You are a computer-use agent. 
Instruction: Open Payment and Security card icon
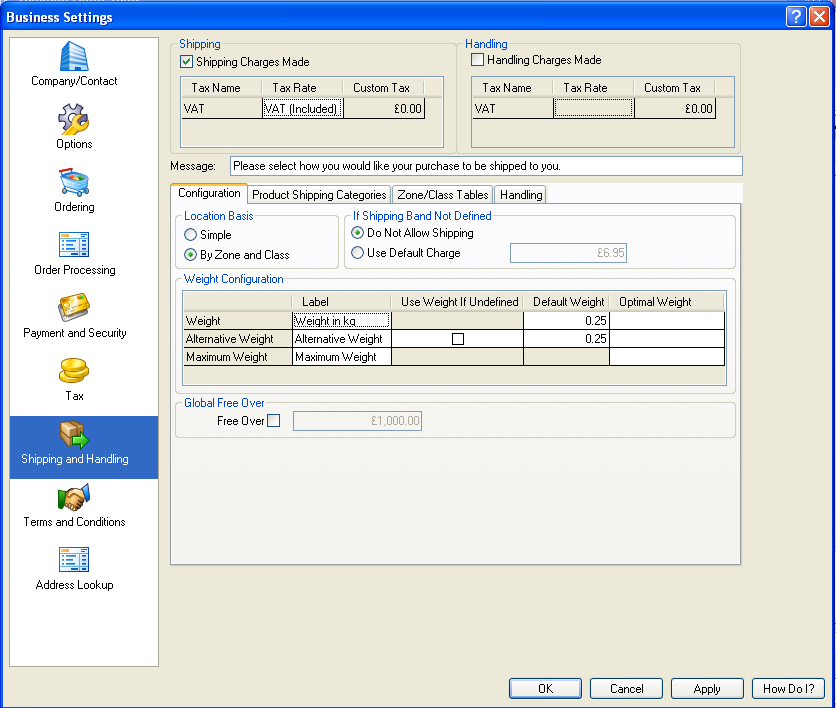pos(74,309)
